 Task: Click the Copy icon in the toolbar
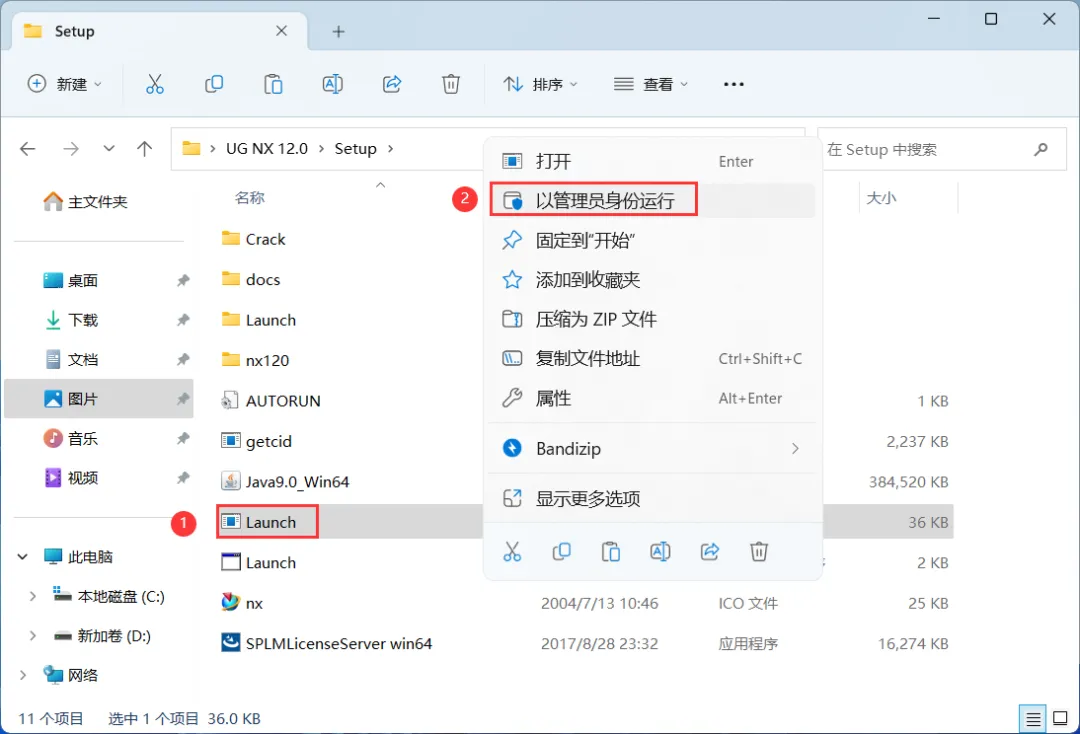(214, 84)
